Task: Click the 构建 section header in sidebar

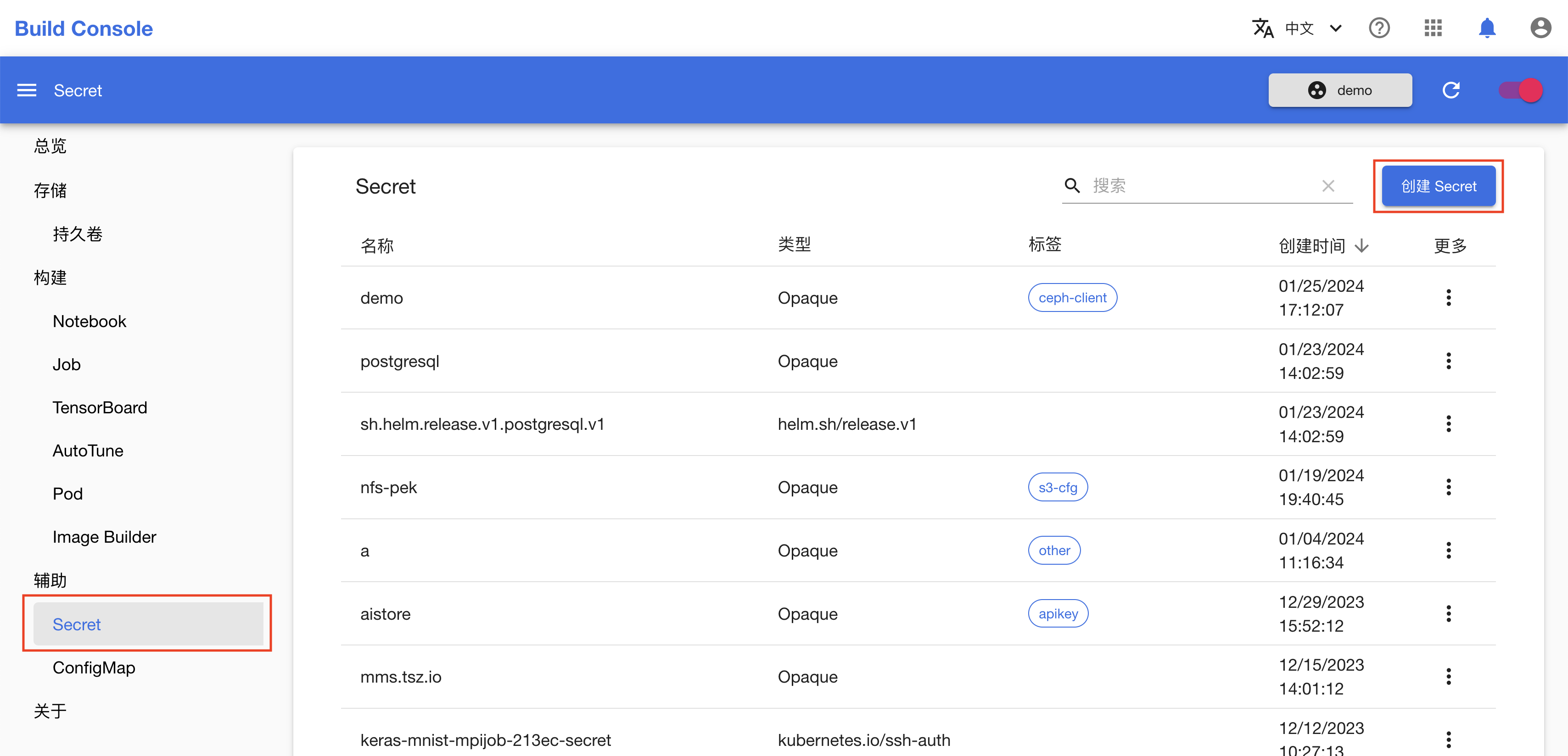Action: tap(50, 278)
